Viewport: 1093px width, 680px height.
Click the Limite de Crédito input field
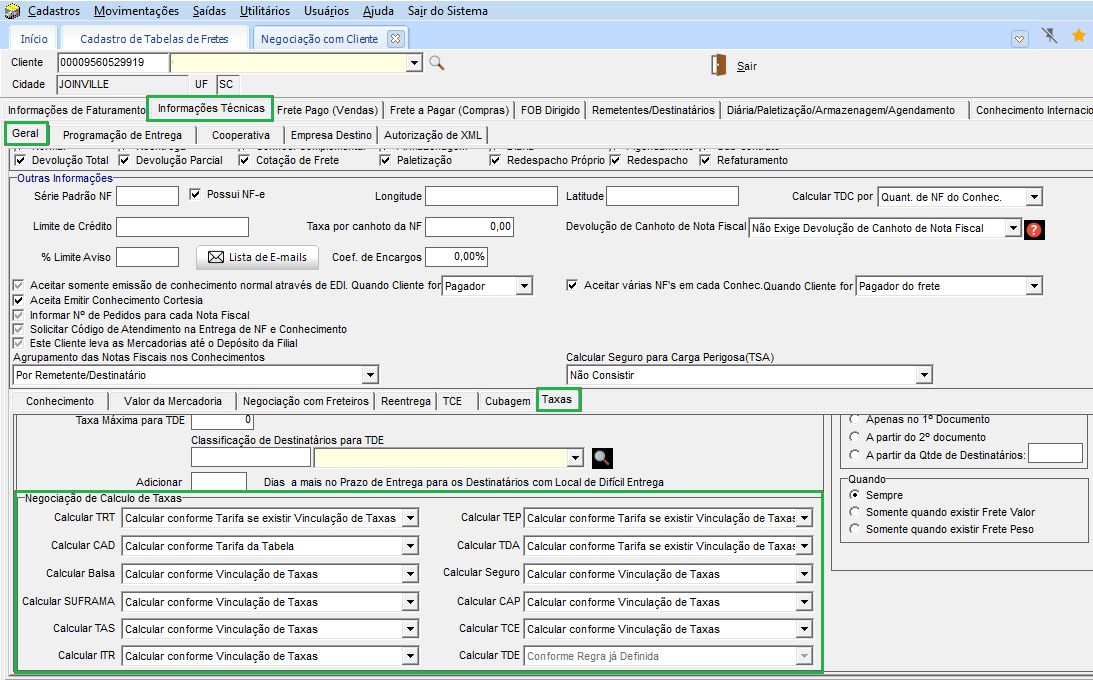click(x=182, y=227)
